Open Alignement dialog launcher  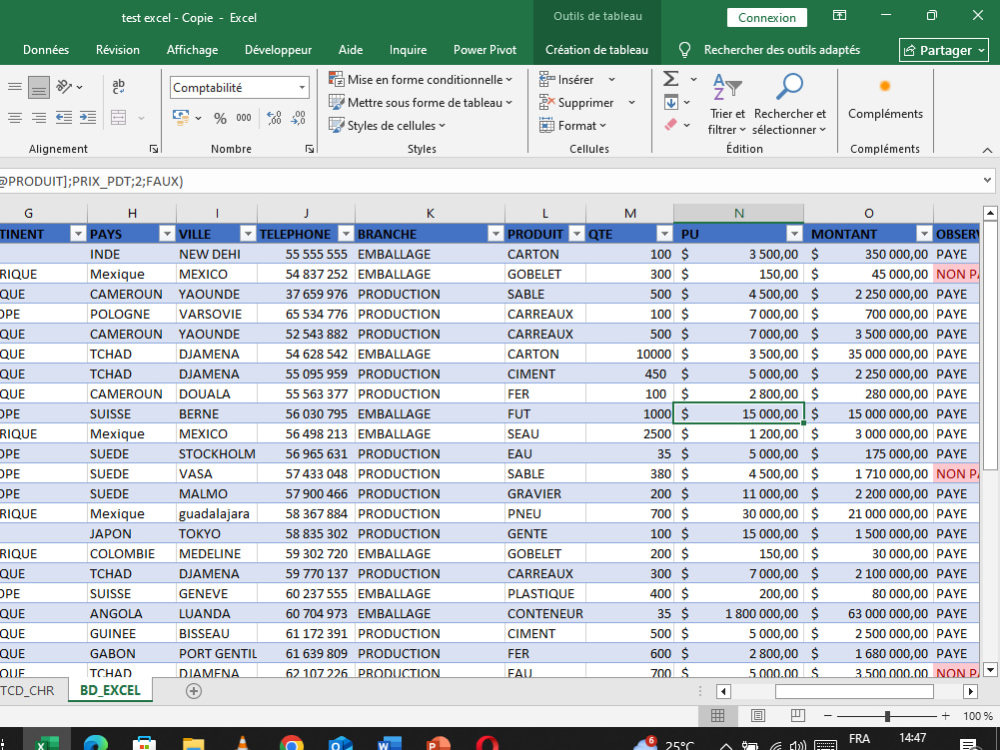click(x=154, y=149)
